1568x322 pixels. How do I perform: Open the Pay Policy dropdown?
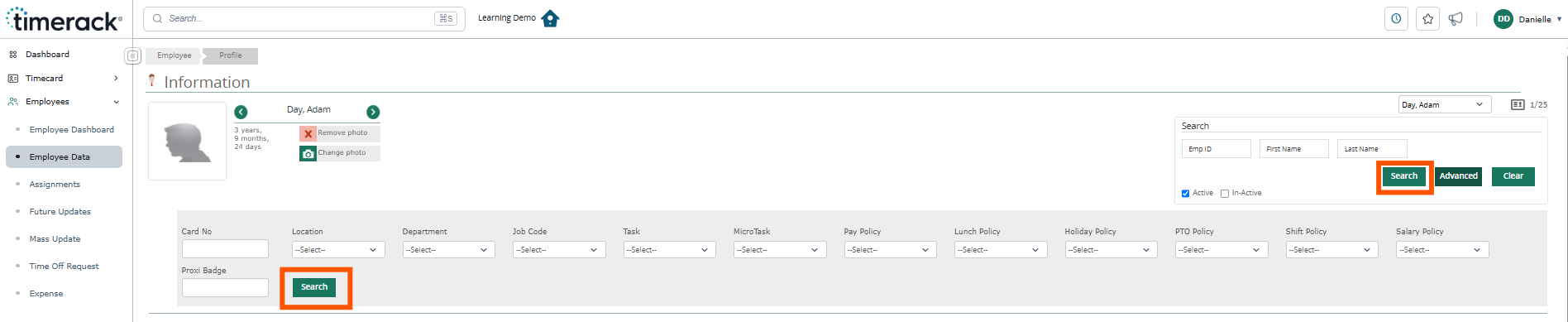tap(890, 249)
